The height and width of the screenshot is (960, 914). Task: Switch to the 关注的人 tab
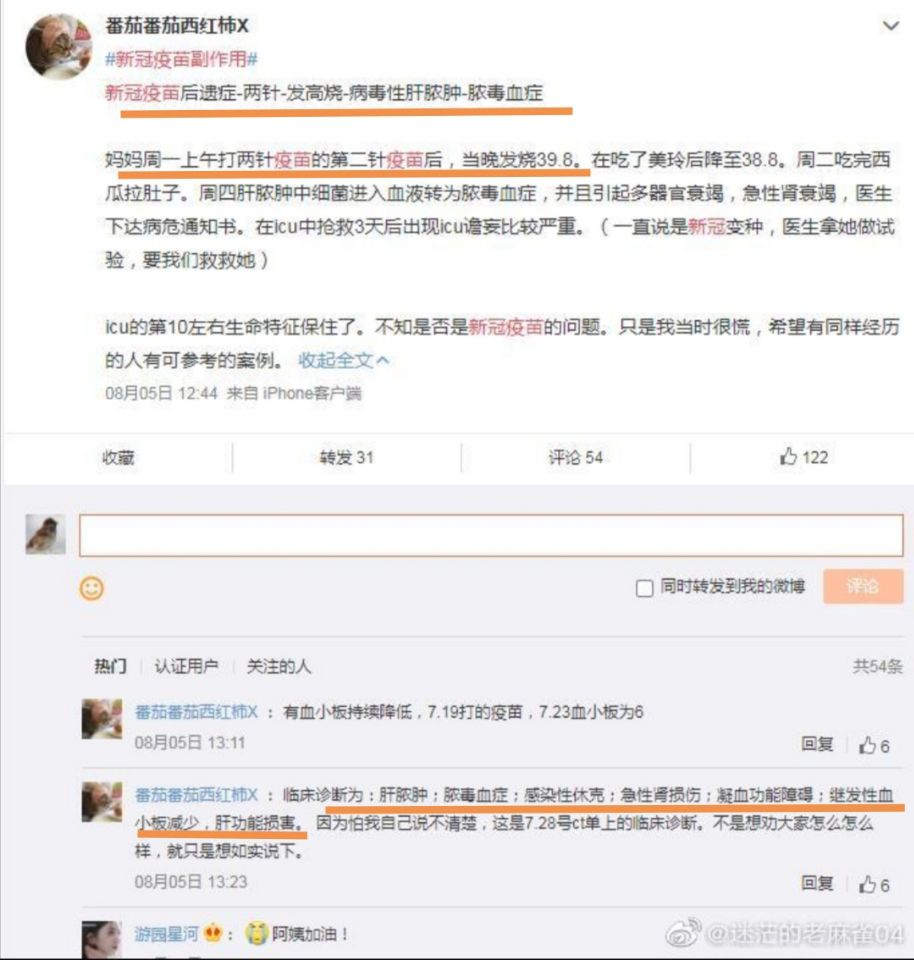pyautogui.click(x=279, y=666)
